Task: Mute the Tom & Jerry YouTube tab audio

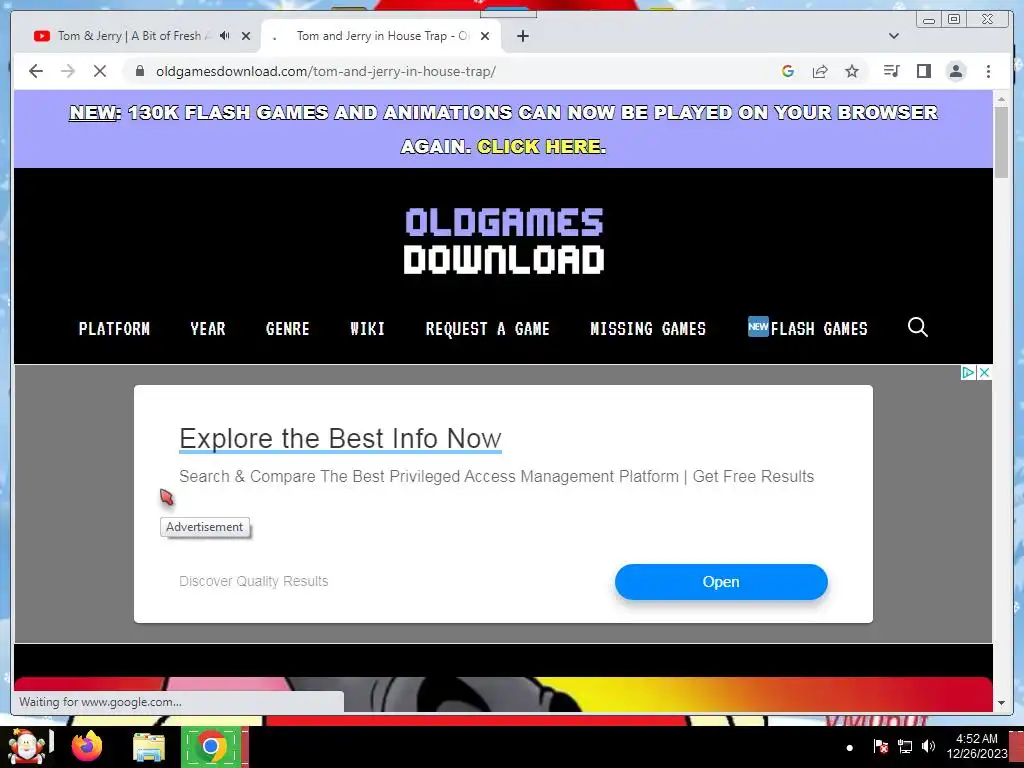Action: 225,36
